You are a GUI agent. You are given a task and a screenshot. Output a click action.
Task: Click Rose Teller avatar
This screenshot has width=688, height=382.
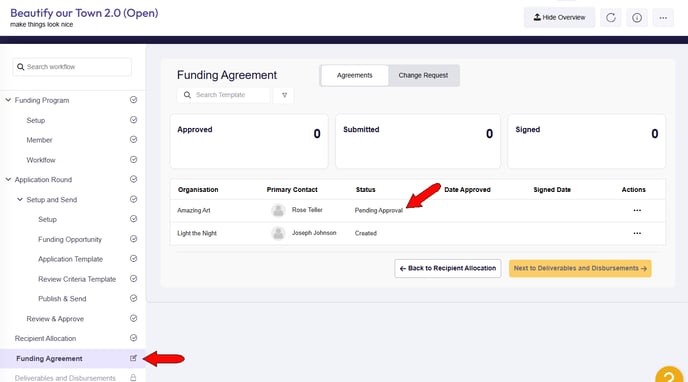pos(278,211)
